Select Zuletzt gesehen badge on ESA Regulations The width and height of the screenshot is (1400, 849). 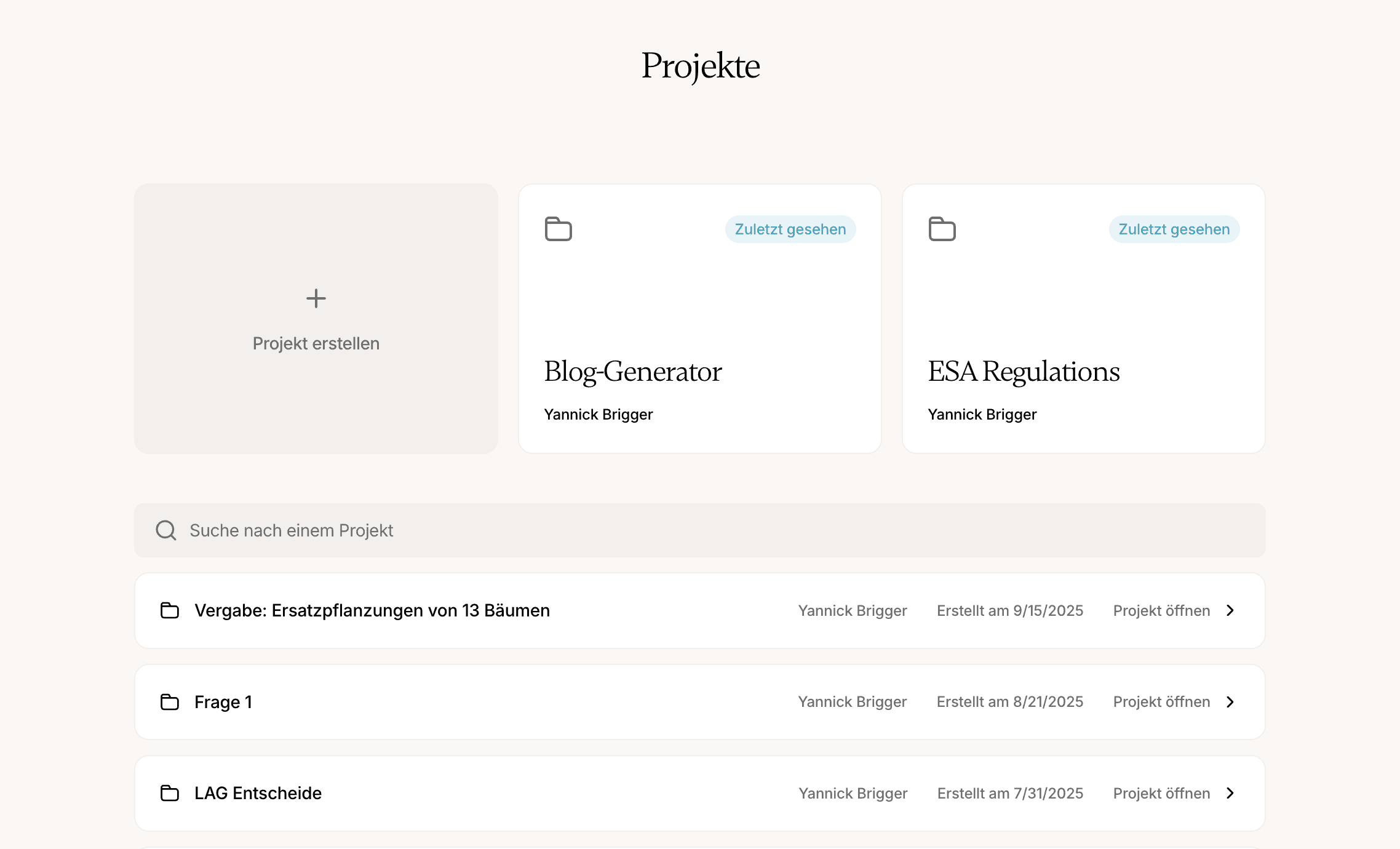click(x=1174, y=229)
